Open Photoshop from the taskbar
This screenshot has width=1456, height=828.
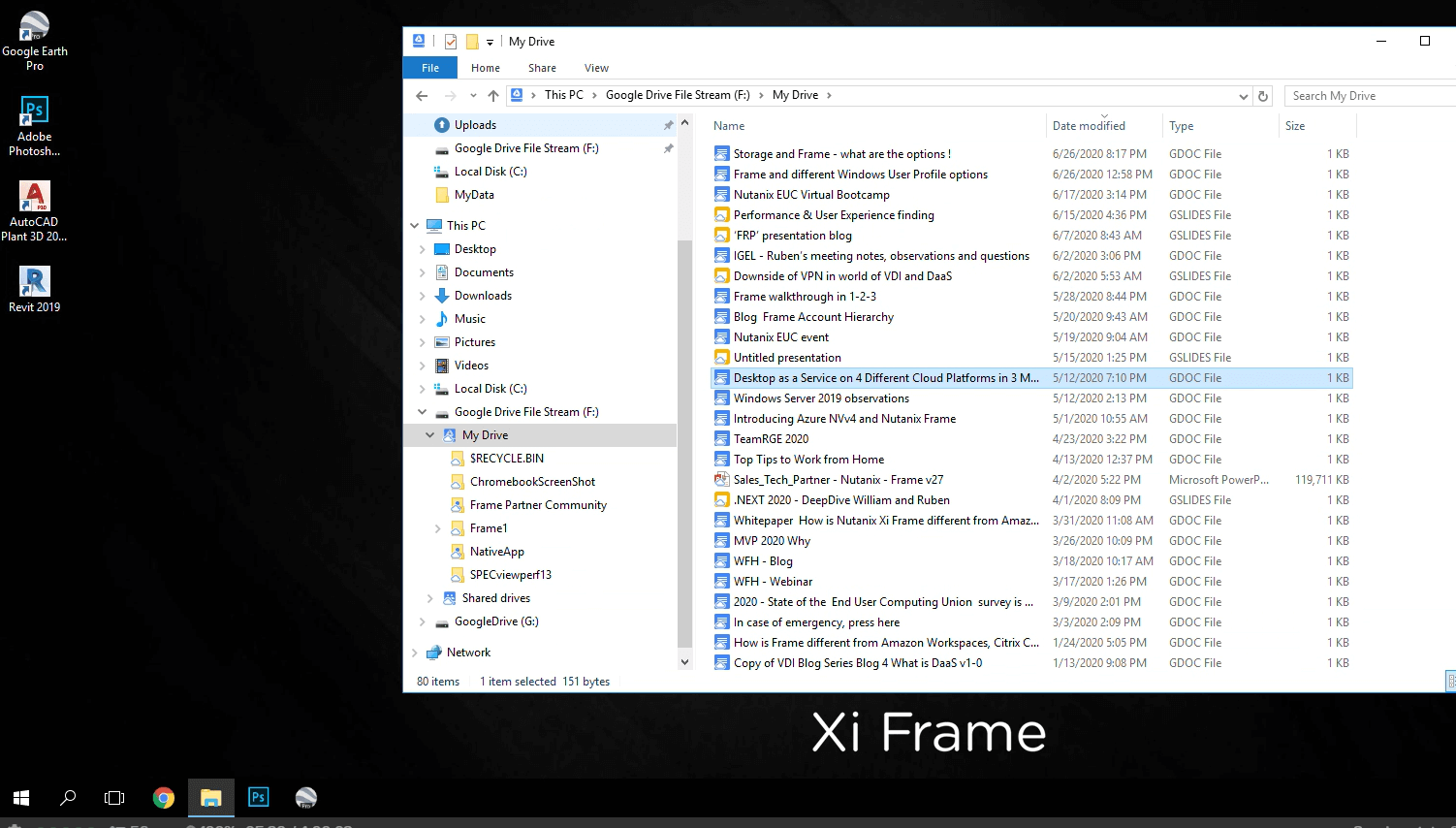pos(258,798)
